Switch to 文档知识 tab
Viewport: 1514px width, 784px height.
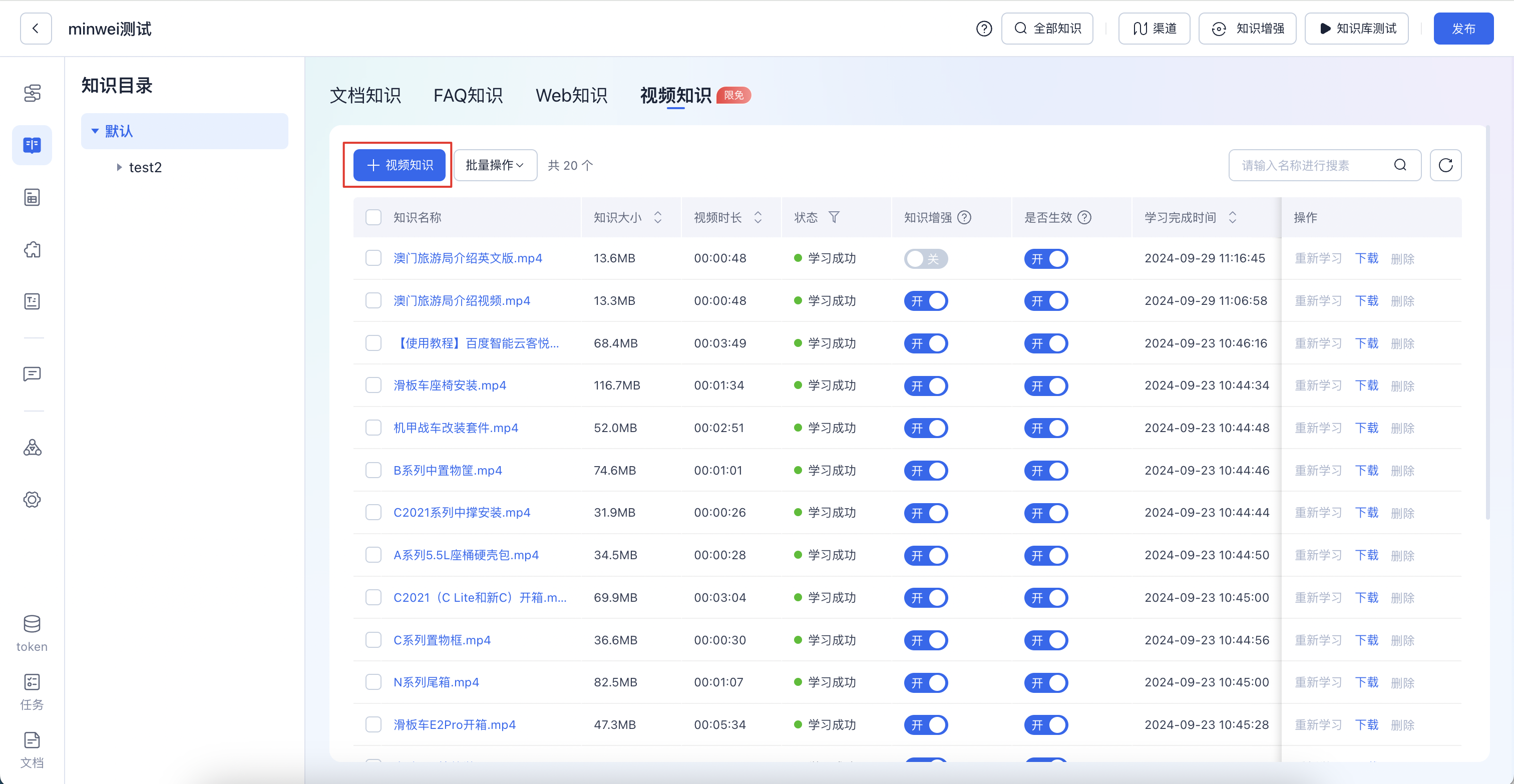click(365, 95)
